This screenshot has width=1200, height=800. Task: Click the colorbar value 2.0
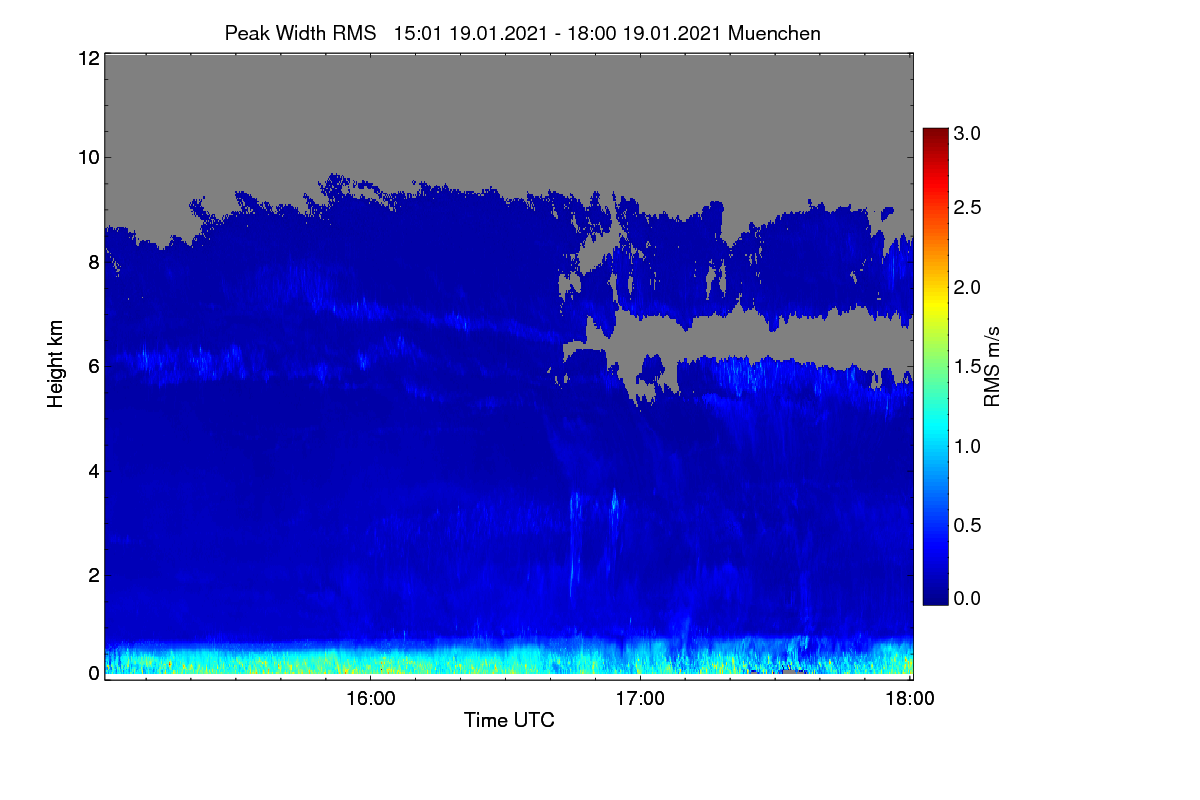(x=967, y=287)
